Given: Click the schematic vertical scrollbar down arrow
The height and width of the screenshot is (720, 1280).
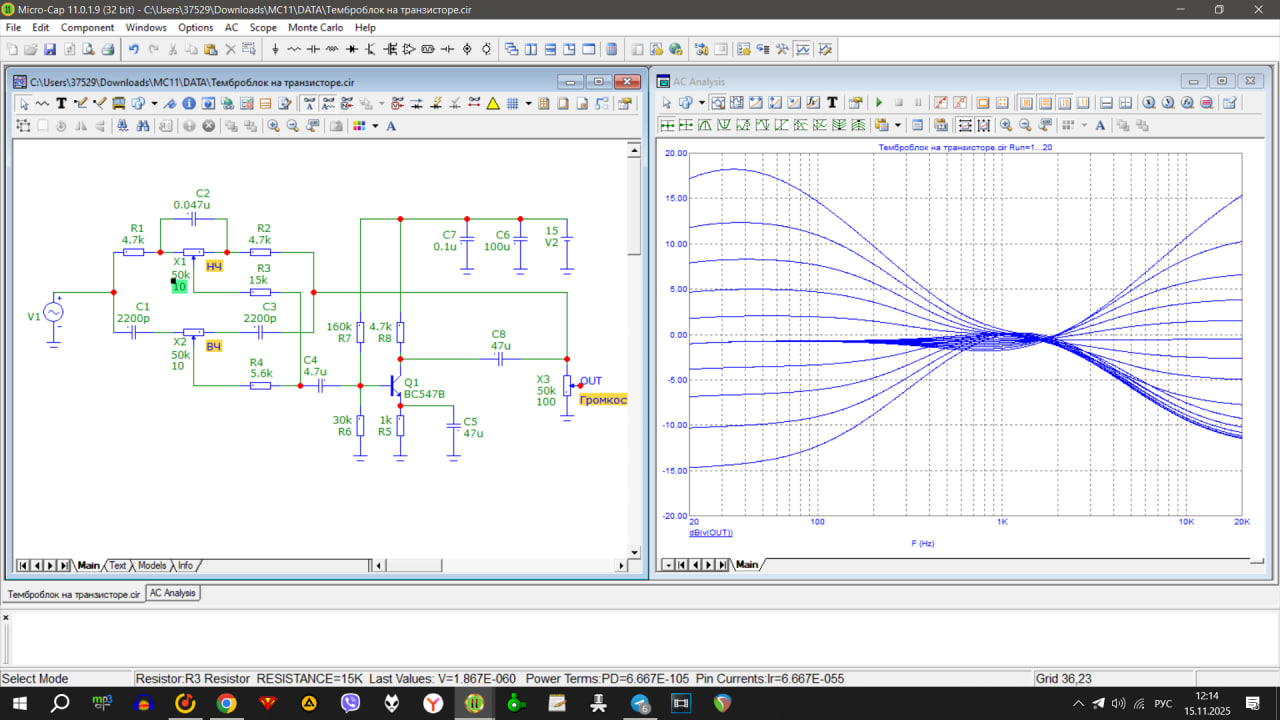Looking at the screenshot, I should tap(633, 552).
